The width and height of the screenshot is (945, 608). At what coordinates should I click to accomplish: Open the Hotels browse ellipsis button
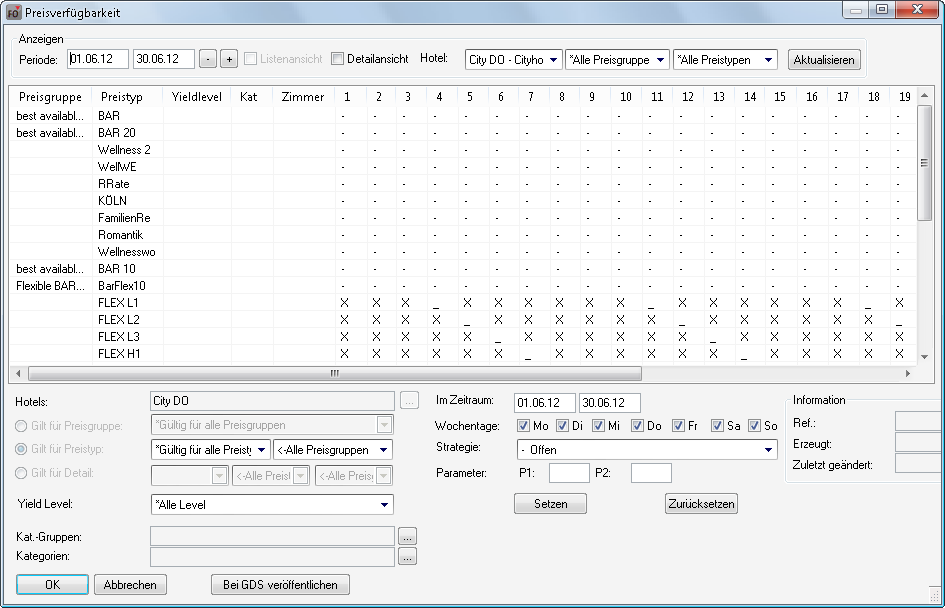409,401
